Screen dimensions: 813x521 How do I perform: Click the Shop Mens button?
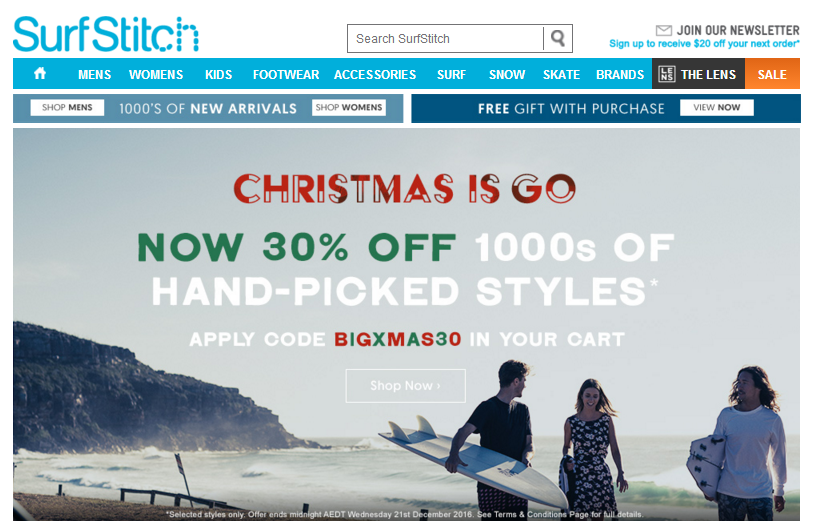pyautogui.click(x=67, y=107)
